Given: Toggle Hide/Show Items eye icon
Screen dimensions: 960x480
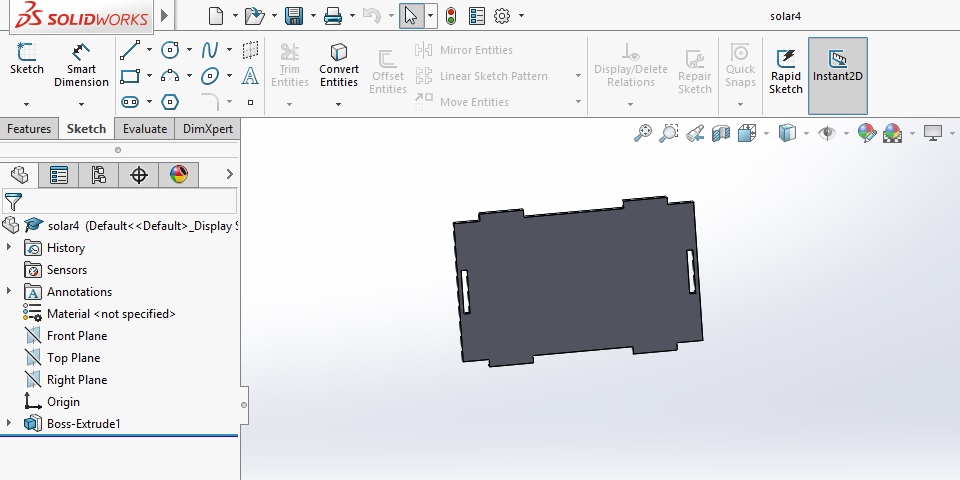Looking at the screenshot, I should [828, 133].
